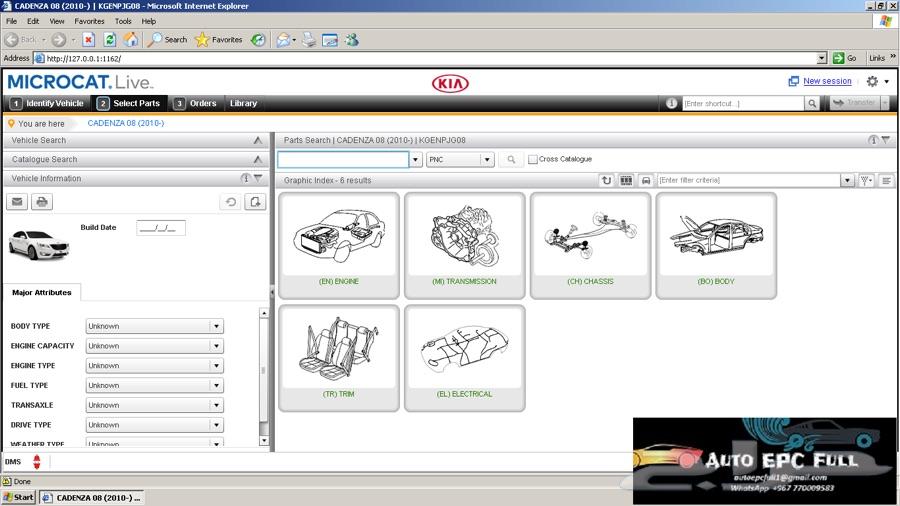The image size is (900, 506).
Task: Click the email icon in Vehicle Information
Action: tap(17, 202)
